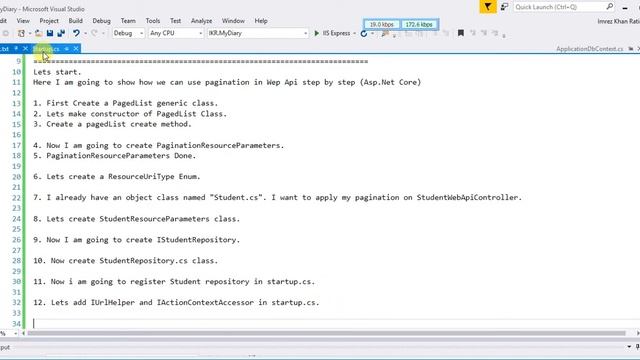Open the Any CPU platform dropdown

pyautogui.click(x=176, y=33)
